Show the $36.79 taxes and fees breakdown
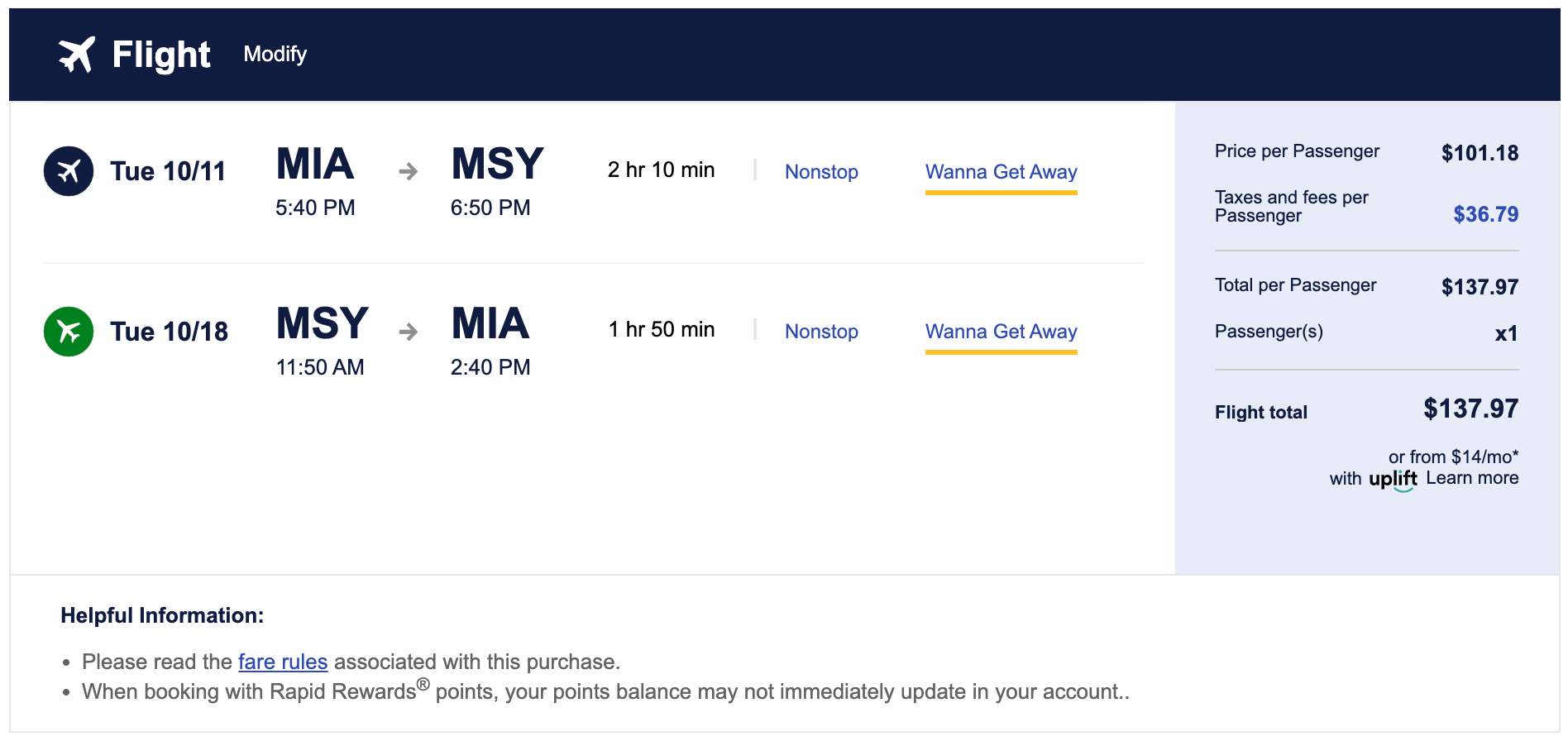 point(1485,215)
